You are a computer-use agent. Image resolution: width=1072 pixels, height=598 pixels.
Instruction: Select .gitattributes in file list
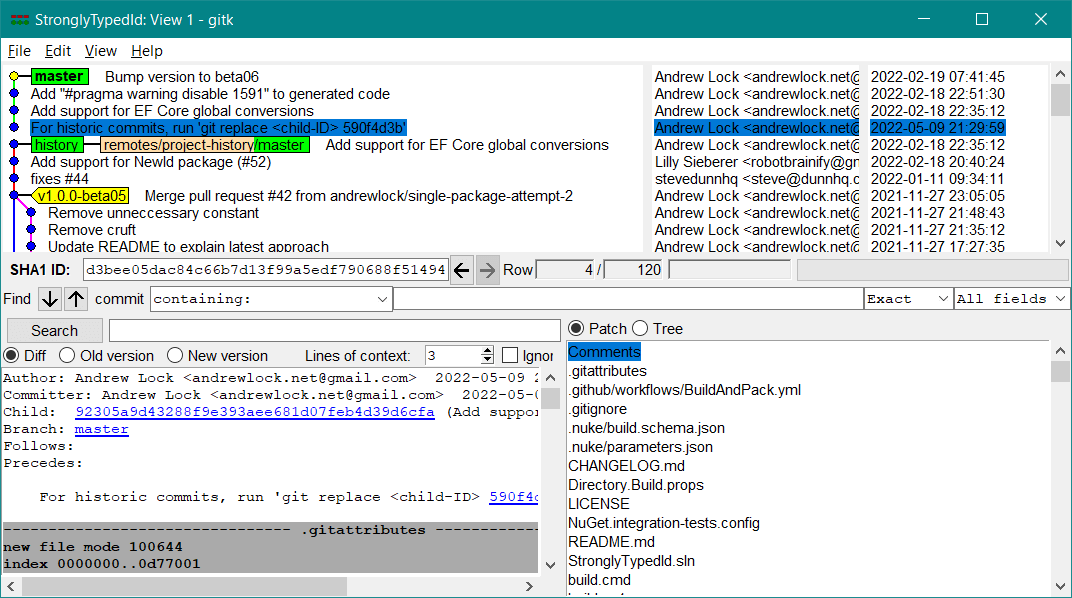pos(608,371)
